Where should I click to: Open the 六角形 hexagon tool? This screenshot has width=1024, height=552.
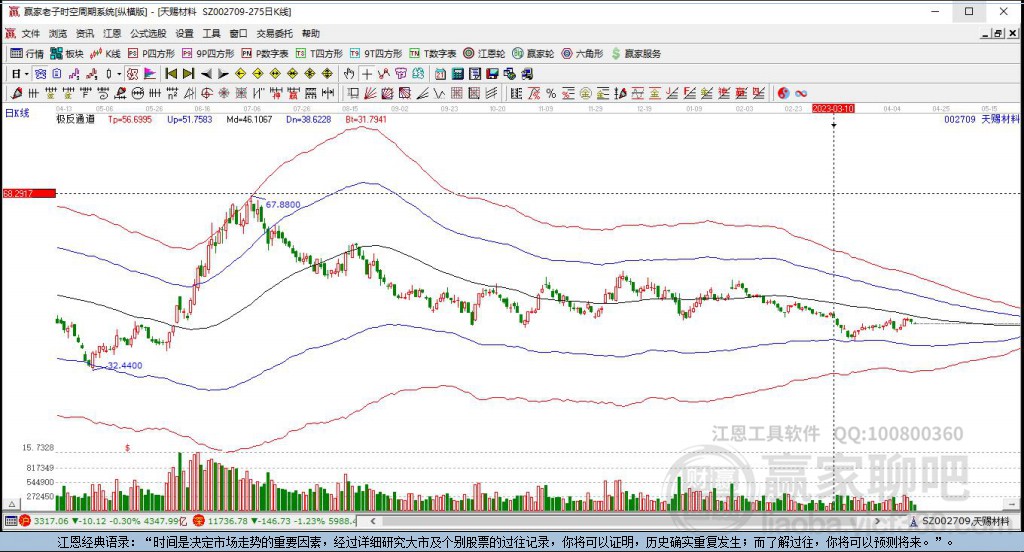[x=582, y=54]
